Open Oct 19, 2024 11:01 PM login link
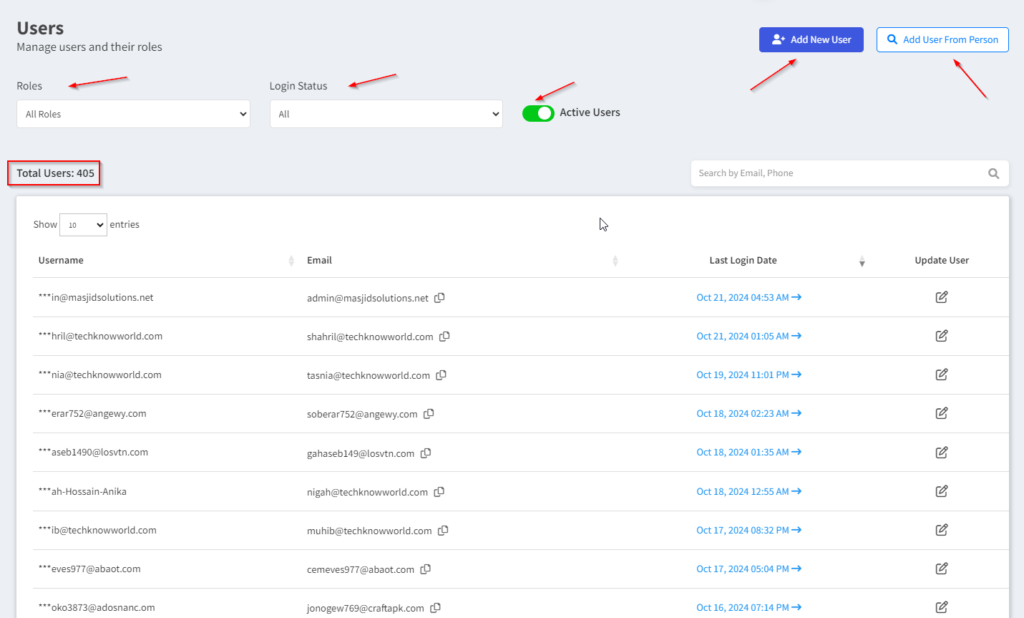This screenshot has height=618, width=1024. tap(748, 375)
